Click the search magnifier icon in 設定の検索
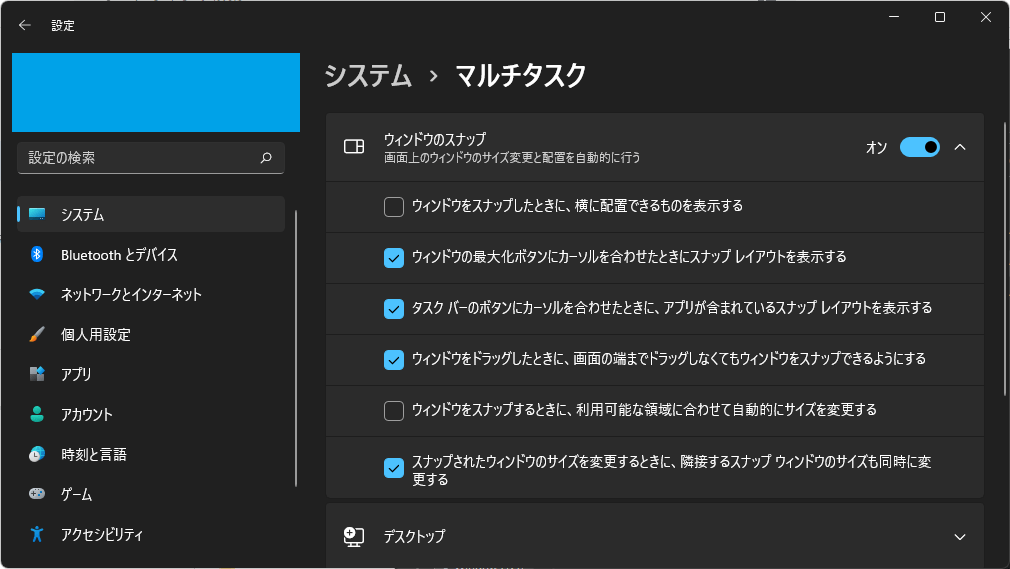Screen dimensions: 1010x569 point(266,158)
